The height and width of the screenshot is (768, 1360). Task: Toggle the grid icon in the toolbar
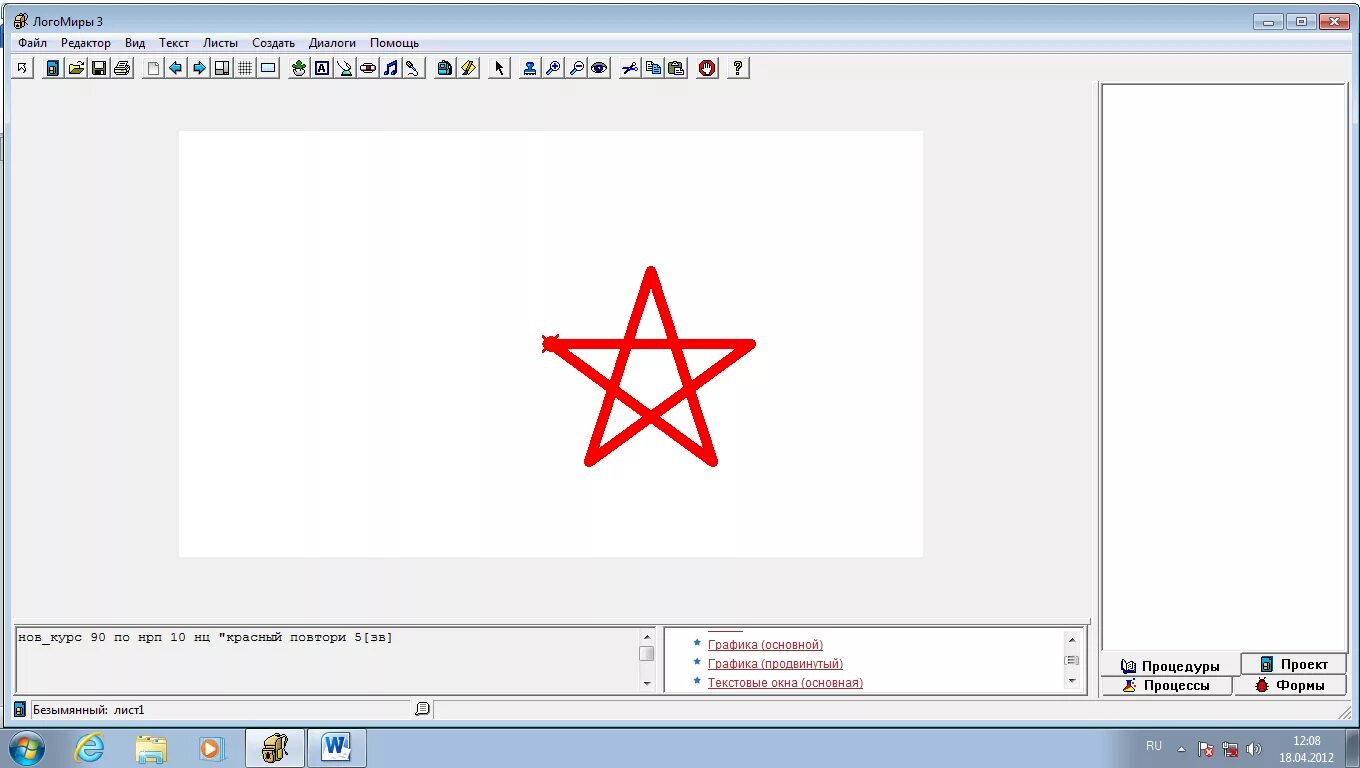(x=245, y=68)
